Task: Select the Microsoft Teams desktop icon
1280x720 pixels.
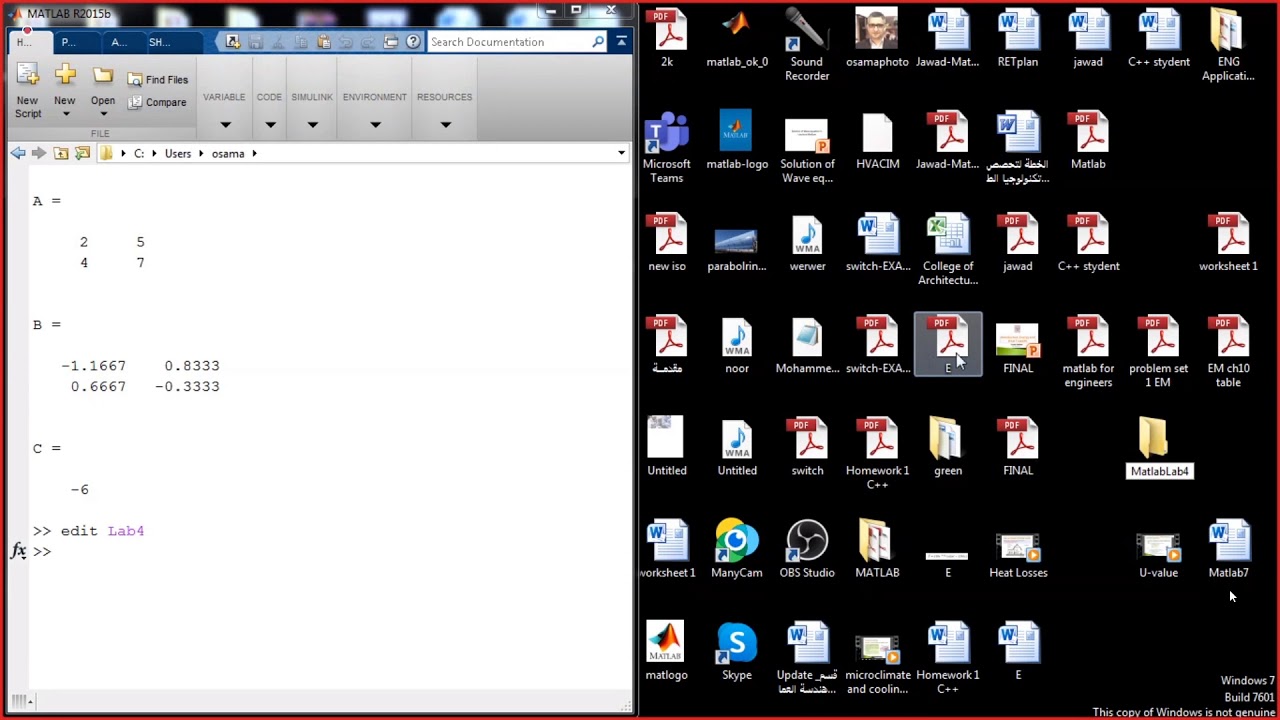Action: pos(667,147)
